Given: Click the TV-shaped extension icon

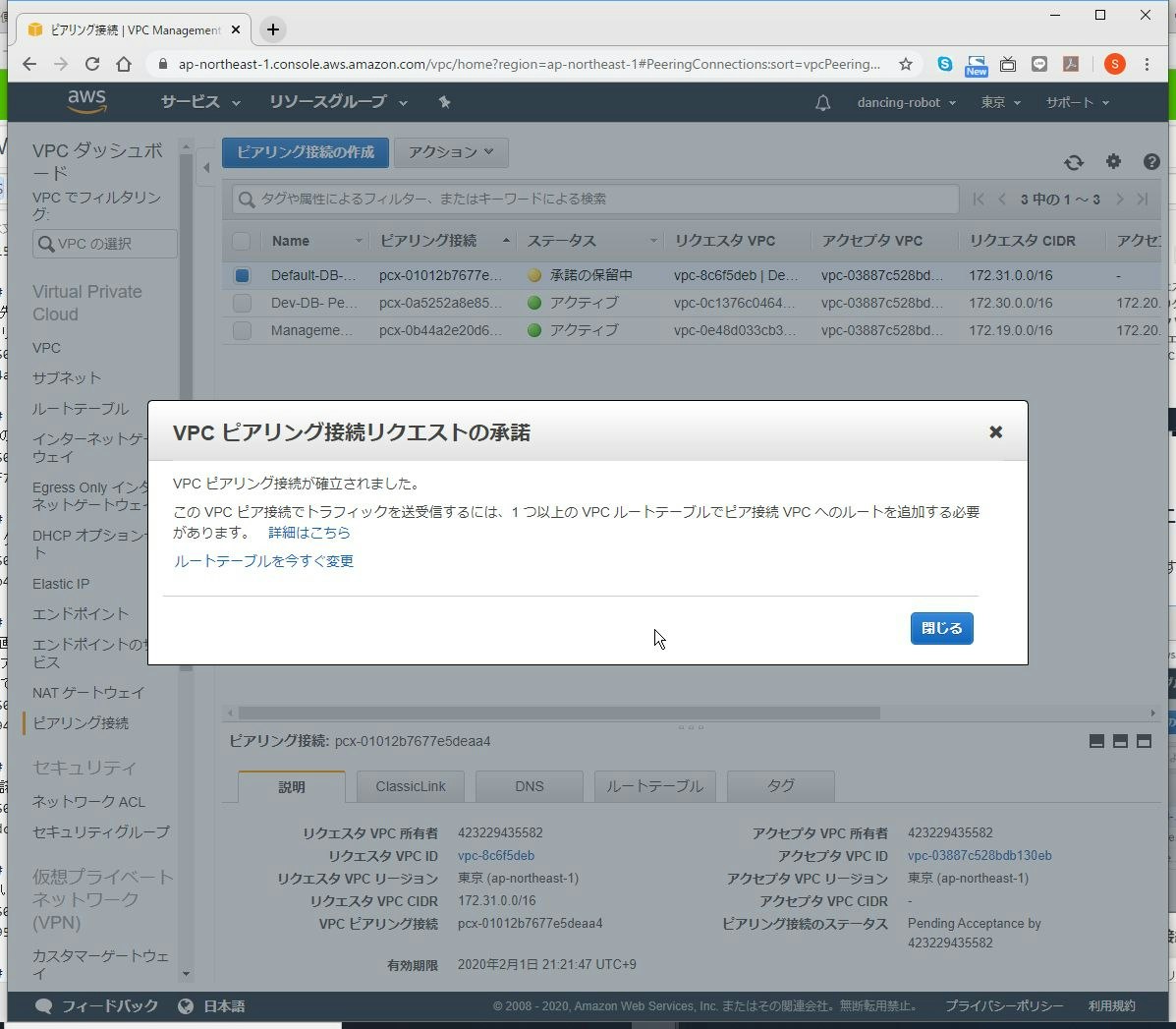Looking at the screenshot, I should click(1008, 65).
